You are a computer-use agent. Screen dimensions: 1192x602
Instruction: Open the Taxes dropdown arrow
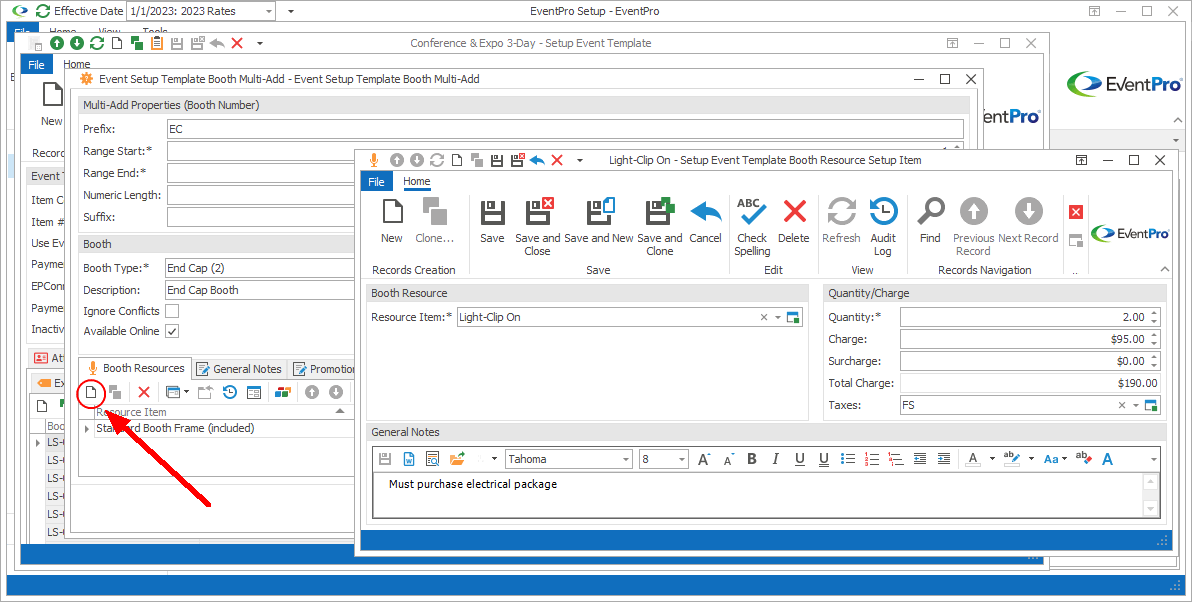pyautogui.click(x=1136, y=405)
